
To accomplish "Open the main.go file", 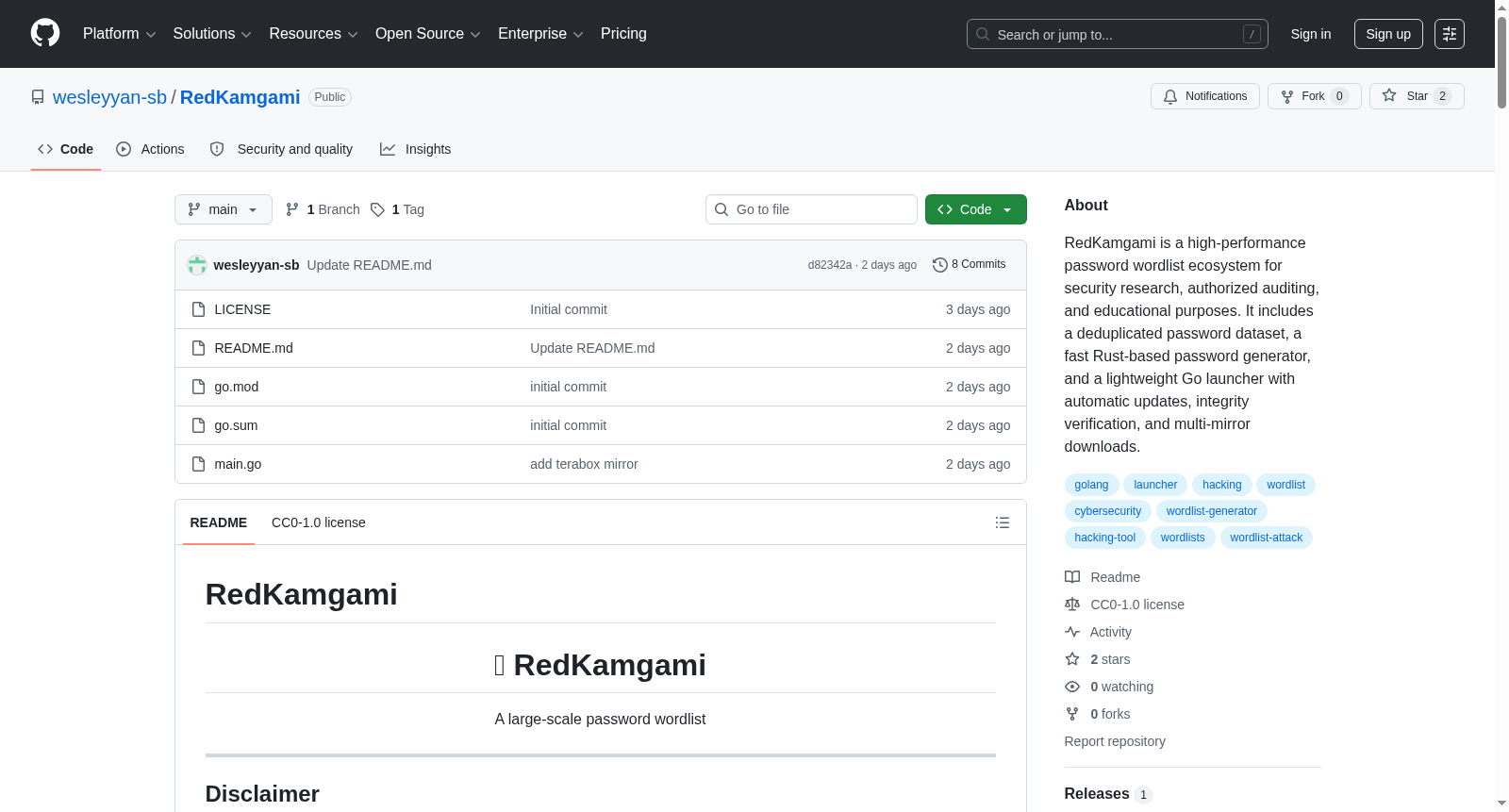I will point(238,464).
